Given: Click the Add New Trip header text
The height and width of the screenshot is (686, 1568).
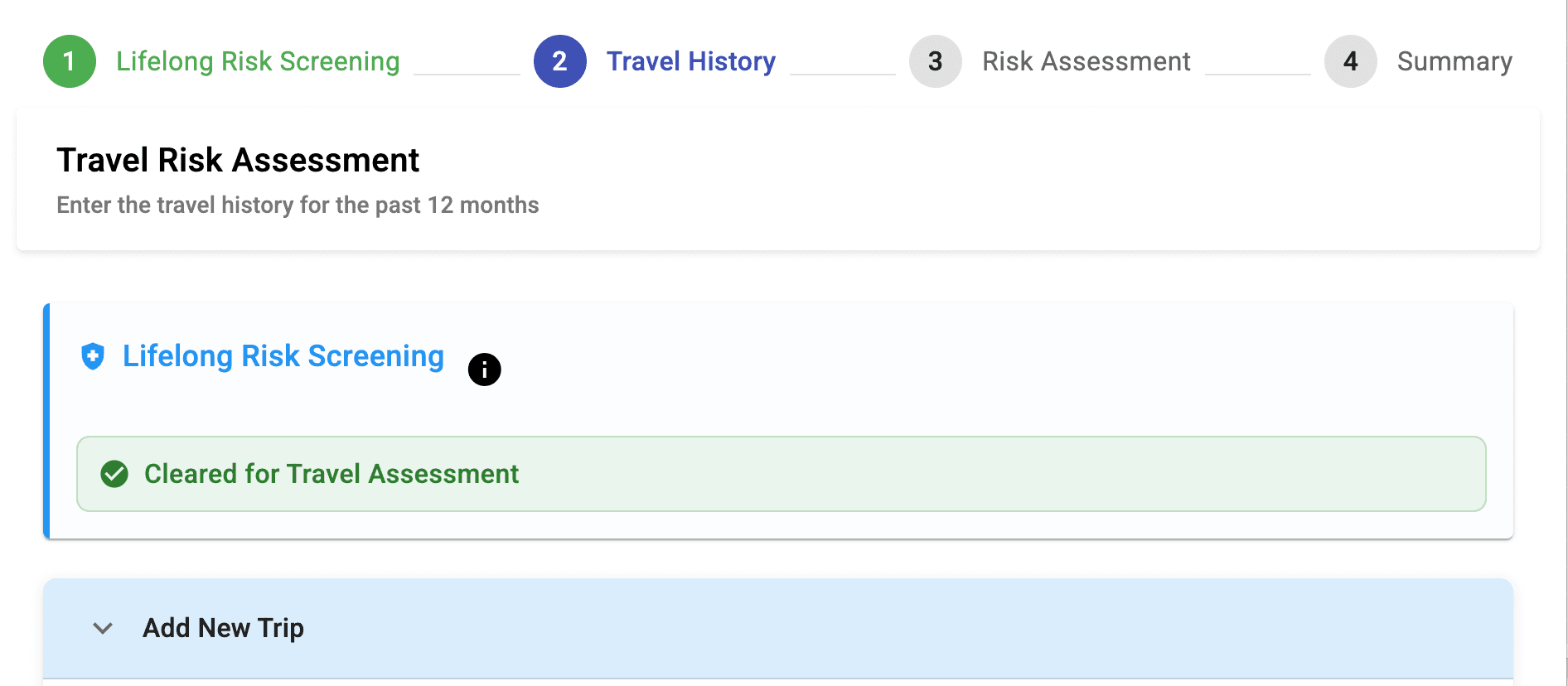Looking at the screenshot, I should pyautogui.click(x=223, y=628).
